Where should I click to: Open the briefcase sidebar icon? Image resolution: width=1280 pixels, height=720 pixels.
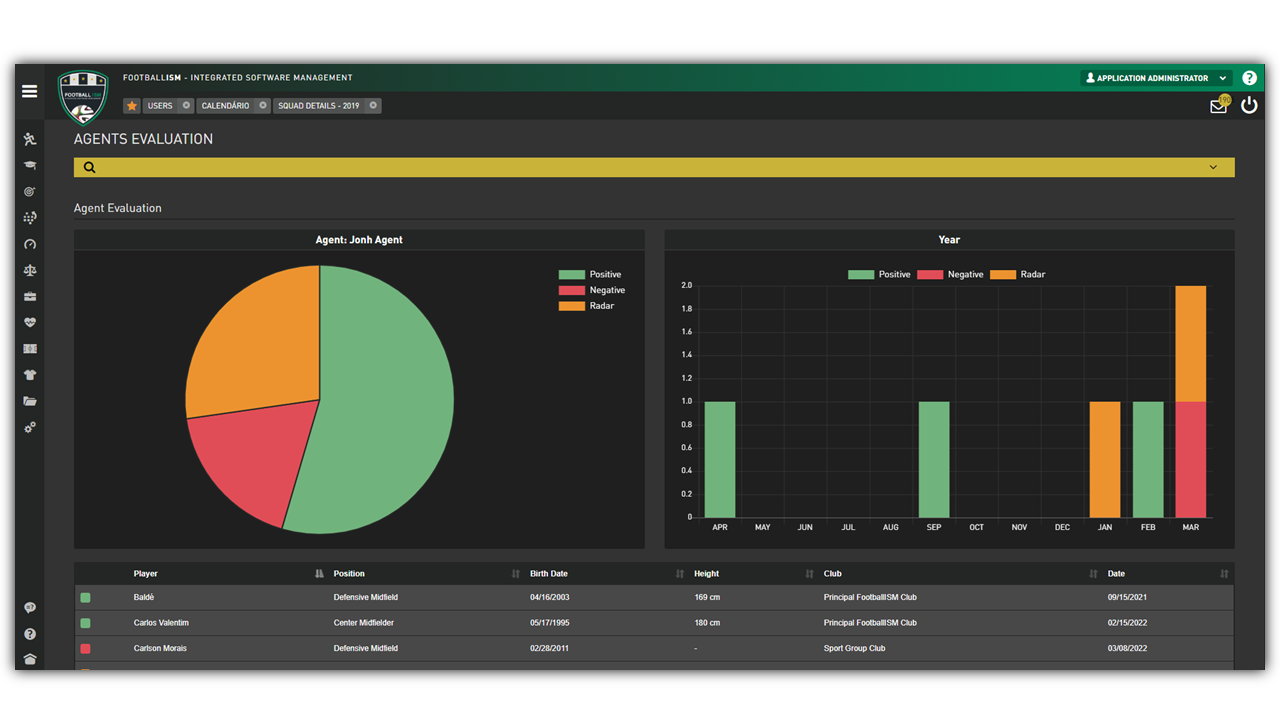(x=30, y=296)
